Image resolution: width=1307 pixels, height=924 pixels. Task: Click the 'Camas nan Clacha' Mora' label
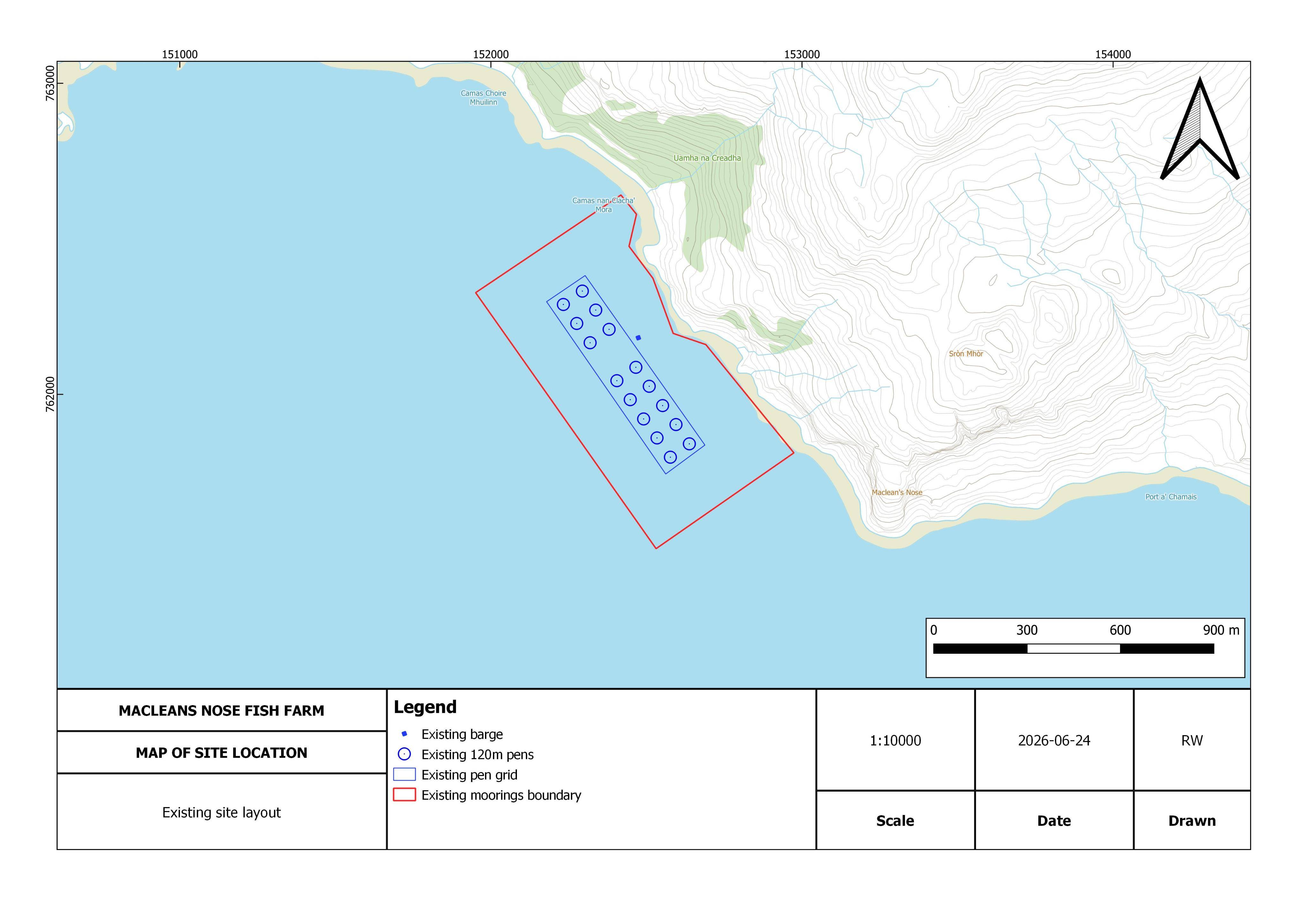pyautogui.click(x=603, y=205)
